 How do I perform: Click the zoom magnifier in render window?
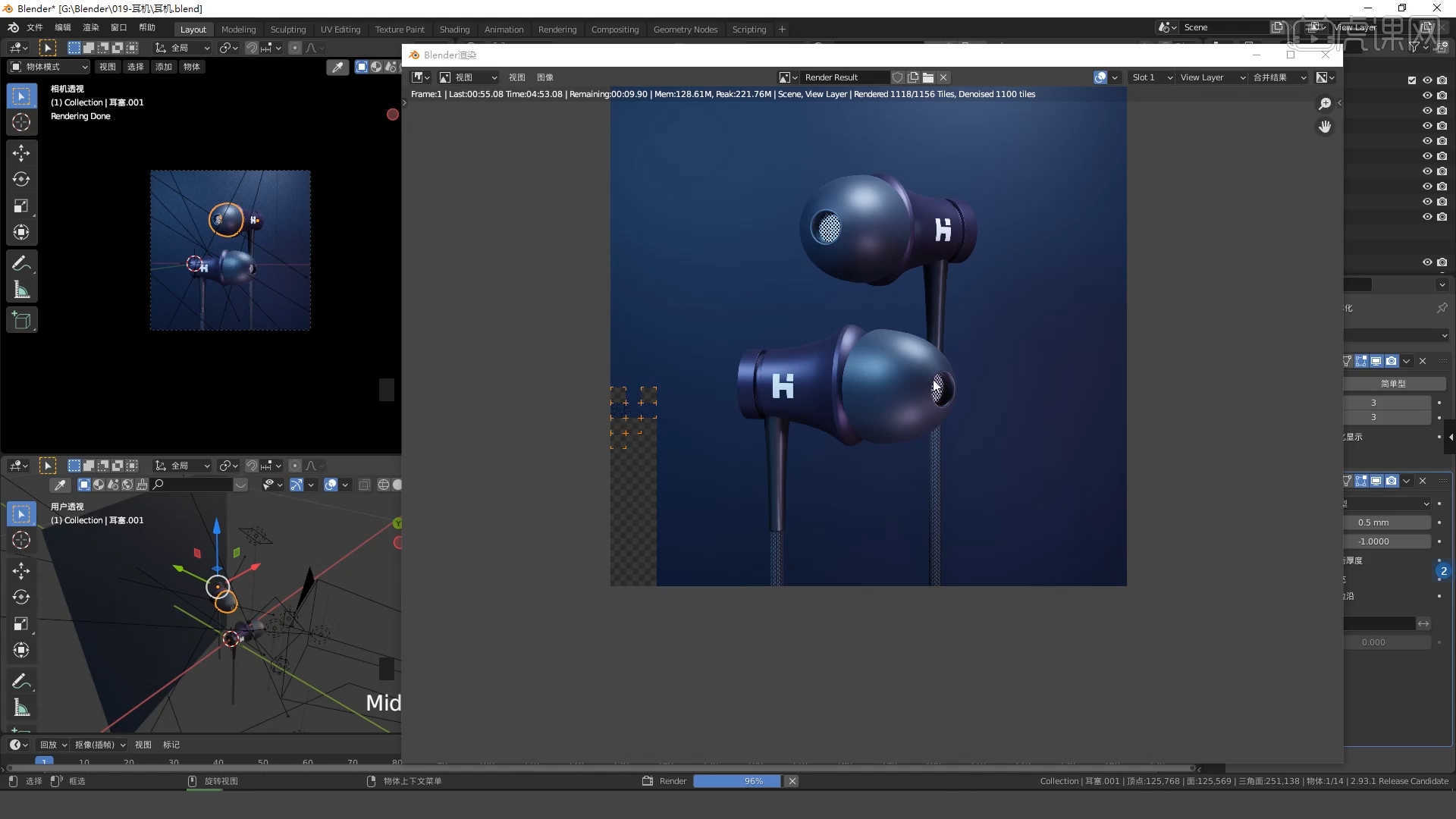point(1325,104)
